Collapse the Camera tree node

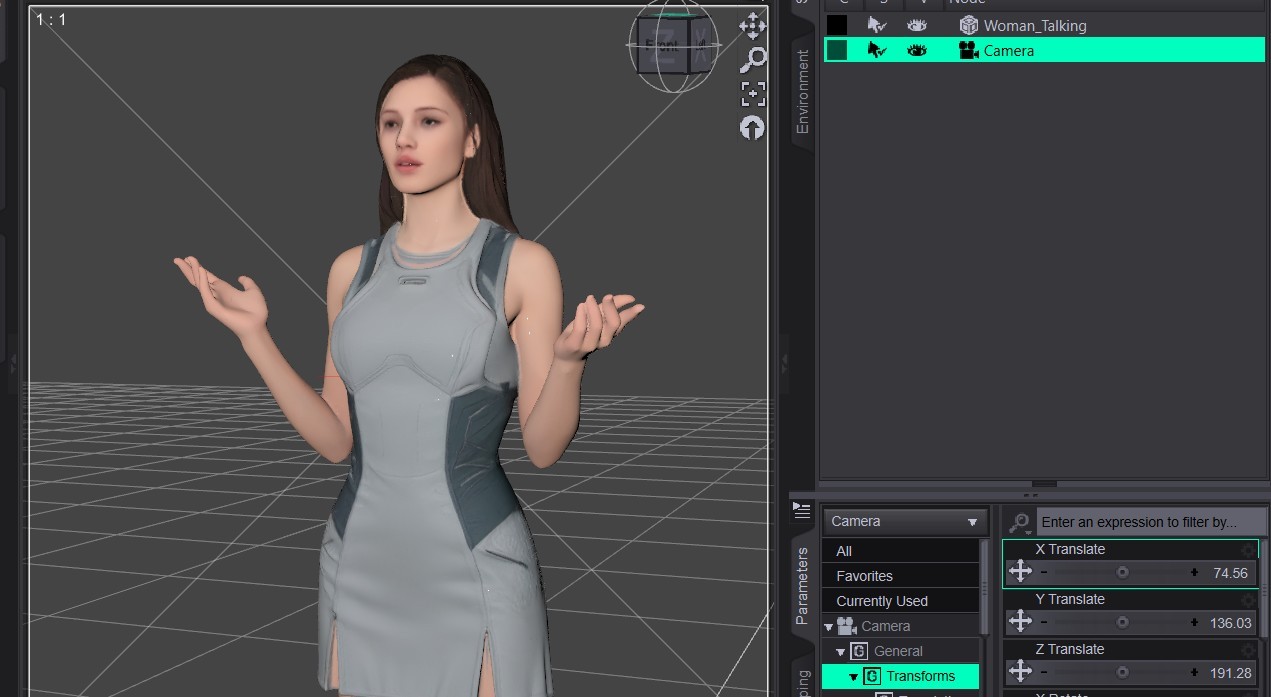[x=828, y=627]
